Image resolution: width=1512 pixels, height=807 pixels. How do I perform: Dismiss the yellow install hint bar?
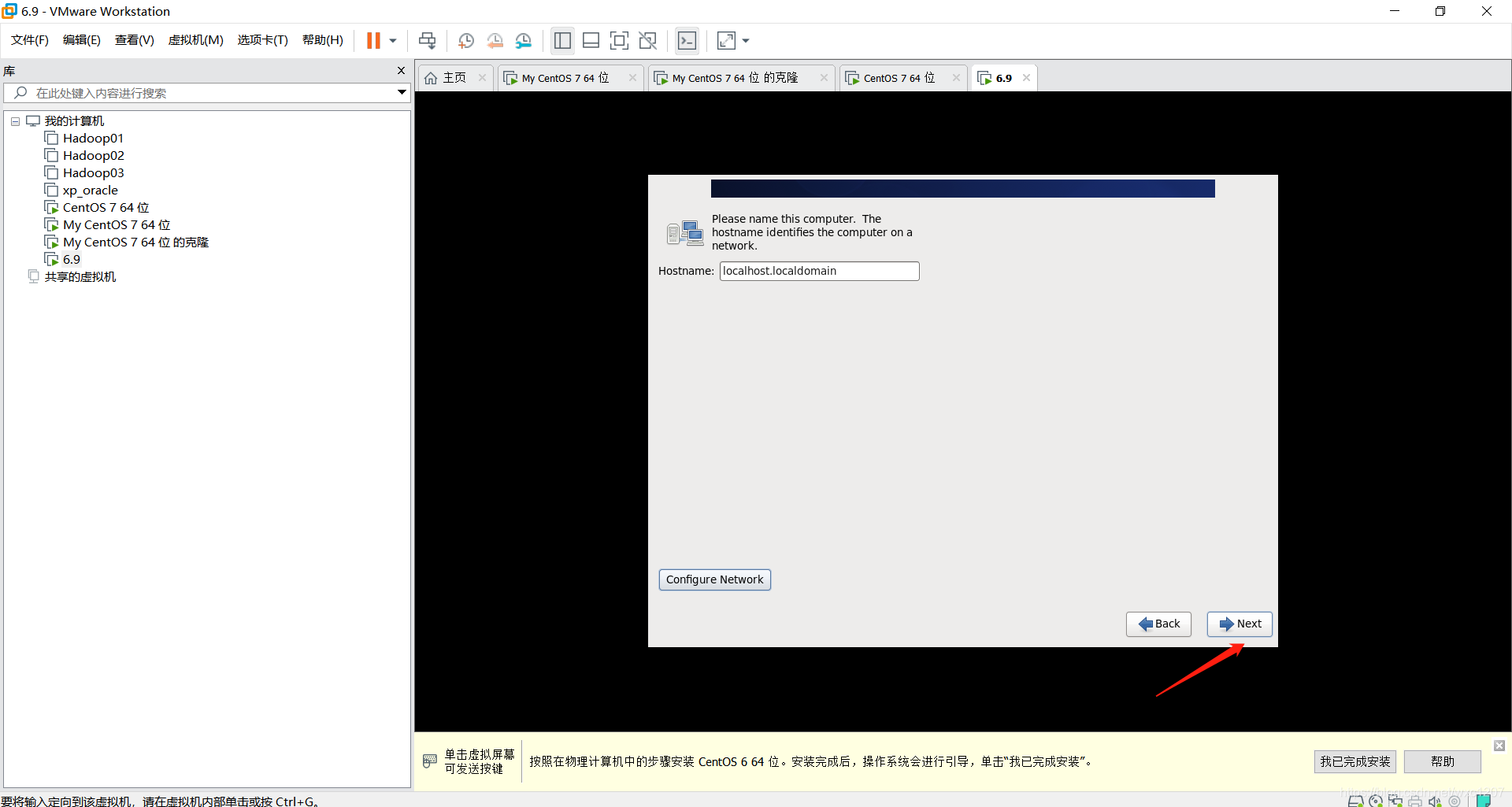pyautogui.click(x=1499, y=746)
